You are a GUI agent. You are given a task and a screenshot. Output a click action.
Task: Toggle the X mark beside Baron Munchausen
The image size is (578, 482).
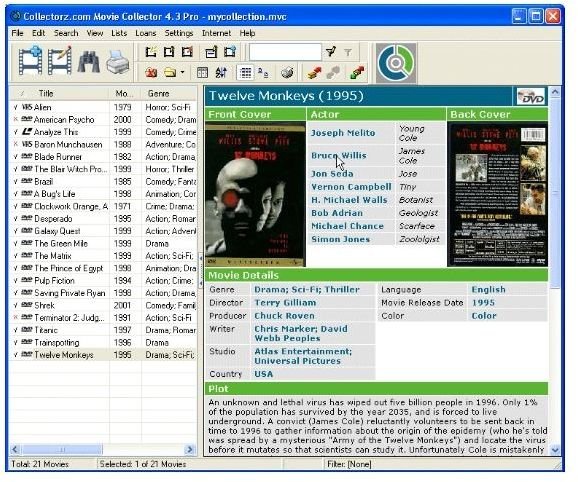(15, 144)
